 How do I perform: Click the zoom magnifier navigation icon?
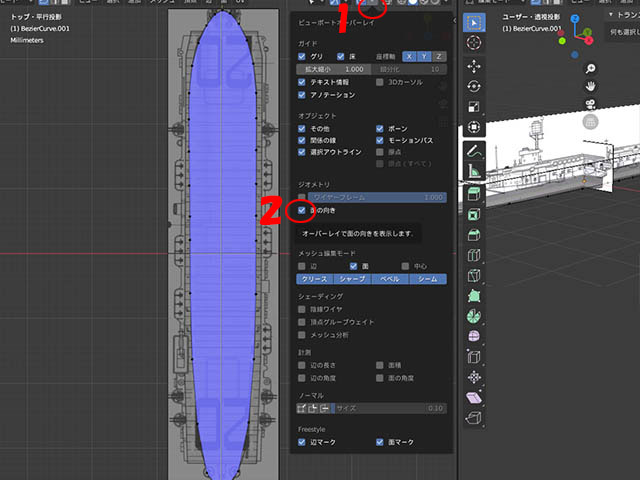(590, 69)
